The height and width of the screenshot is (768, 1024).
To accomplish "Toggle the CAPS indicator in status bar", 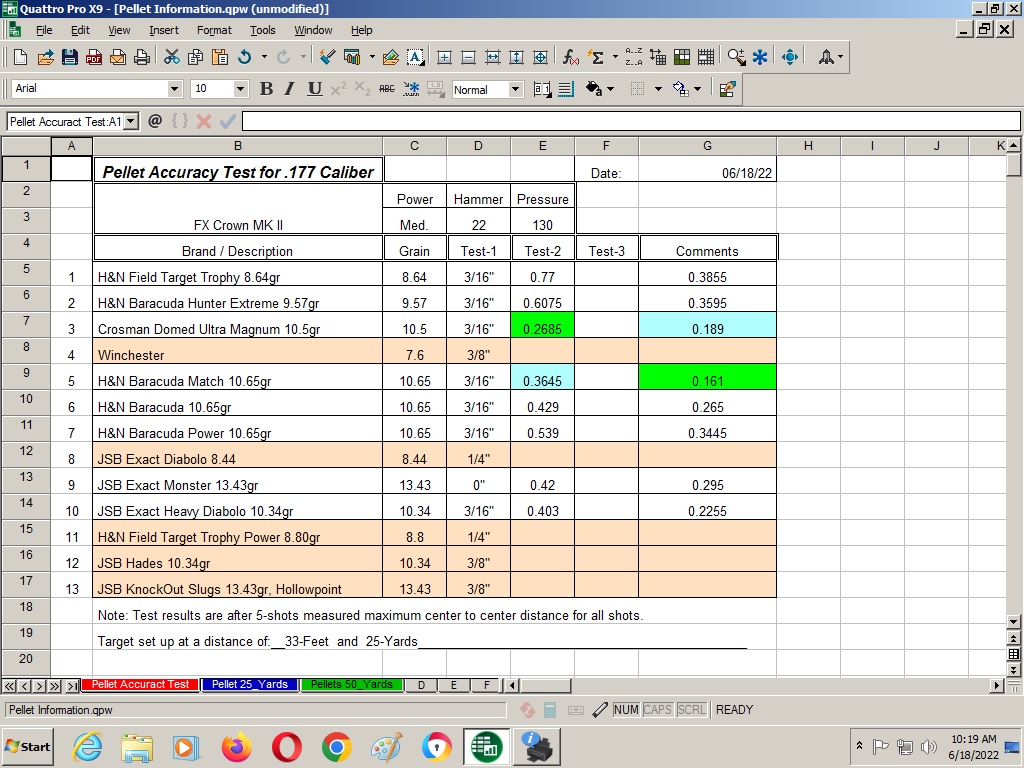I will (x=657, y=710).
